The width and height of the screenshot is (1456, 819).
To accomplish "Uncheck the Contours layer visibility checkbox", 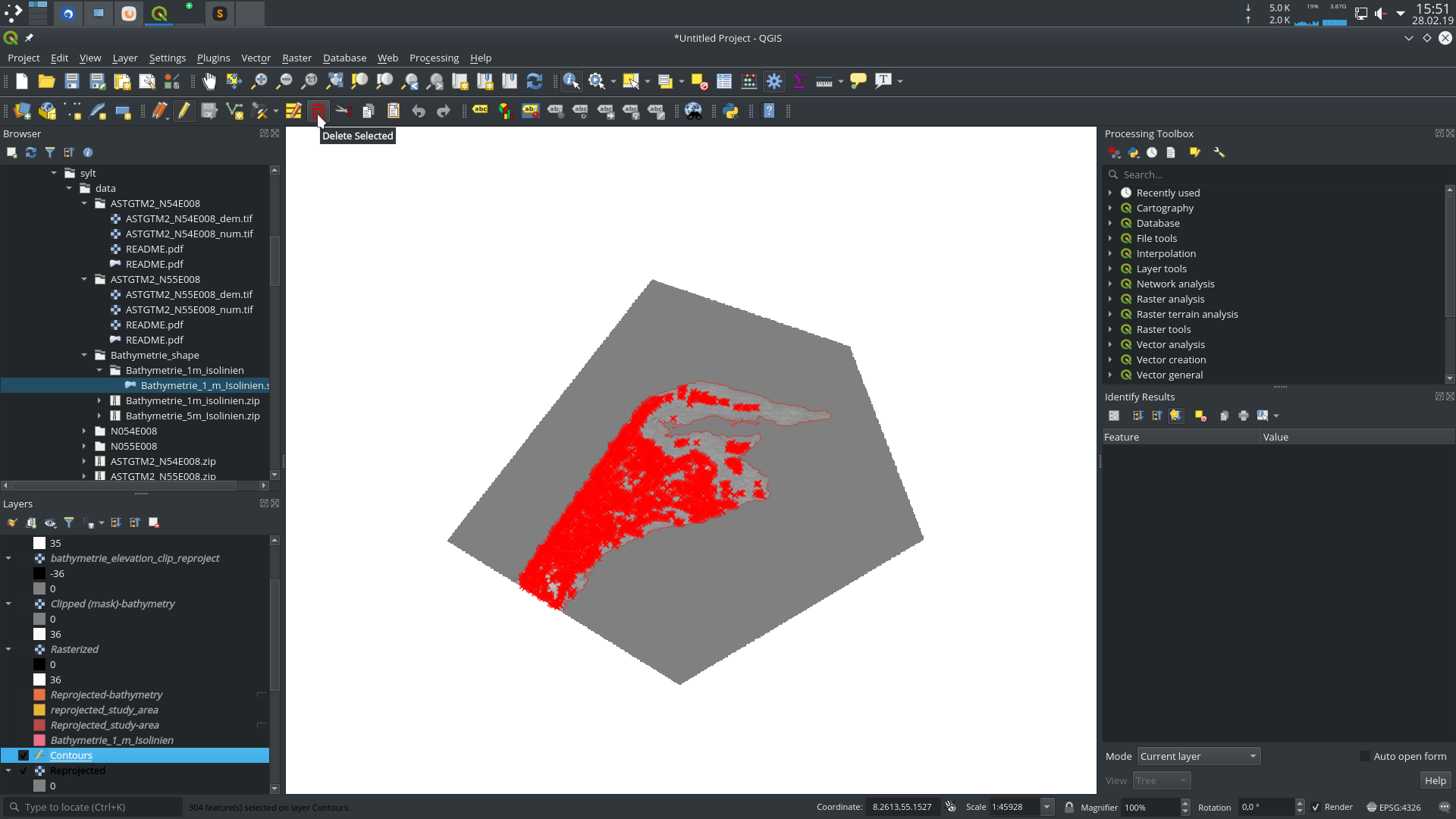I will 24,755.
